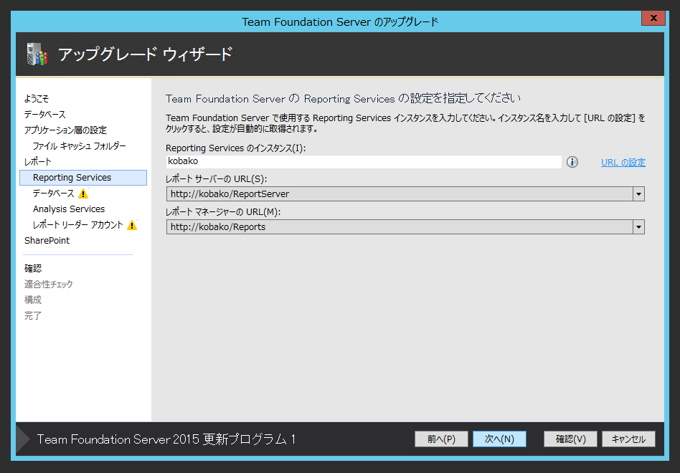Viewport: 680px width, 473px height.
Task: Open the レポート サーバーの URL dropdown arrow
Action: [638, 194]
